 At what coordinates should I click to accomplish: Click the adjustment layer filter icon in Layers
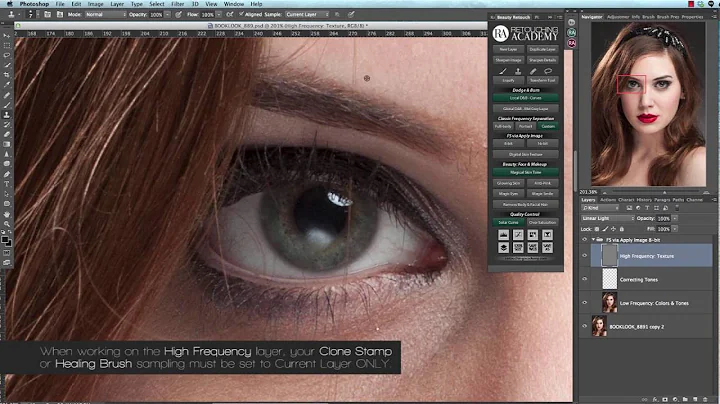tap(638, 208)
